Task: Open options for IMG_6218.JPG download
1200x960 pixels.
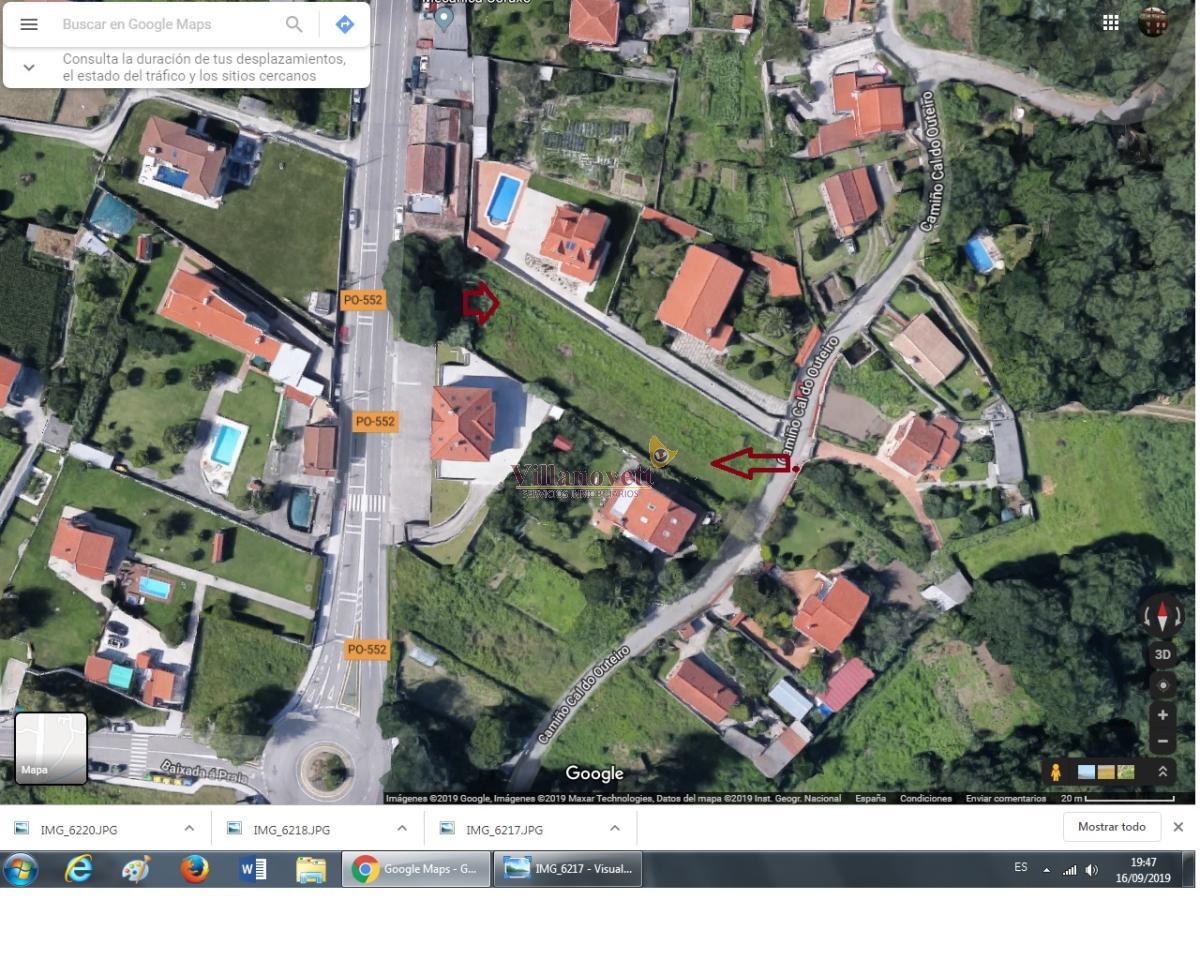Action: pos(402,828)
